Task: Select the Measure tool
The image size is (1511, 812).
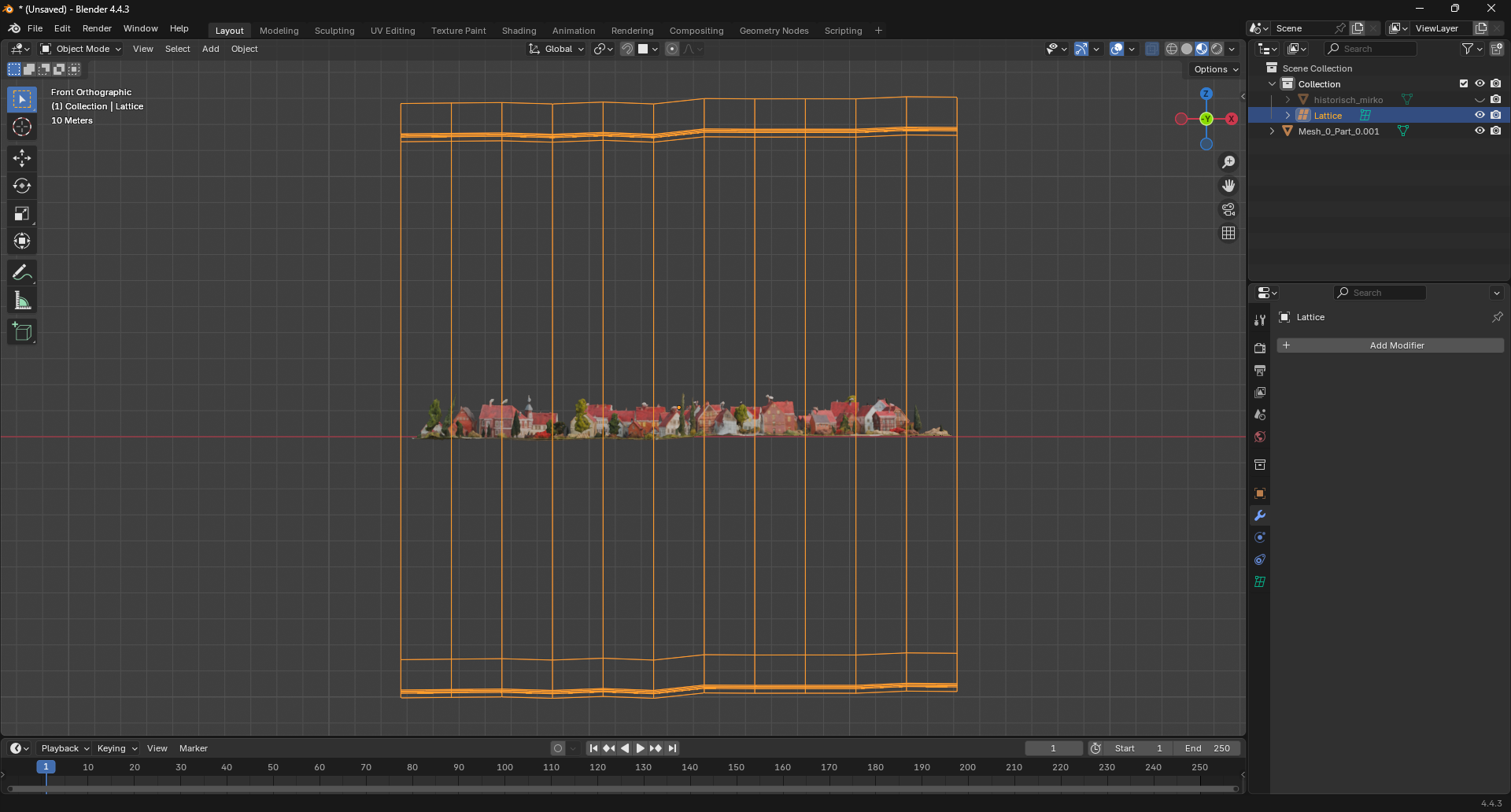Action: point(21,300)
